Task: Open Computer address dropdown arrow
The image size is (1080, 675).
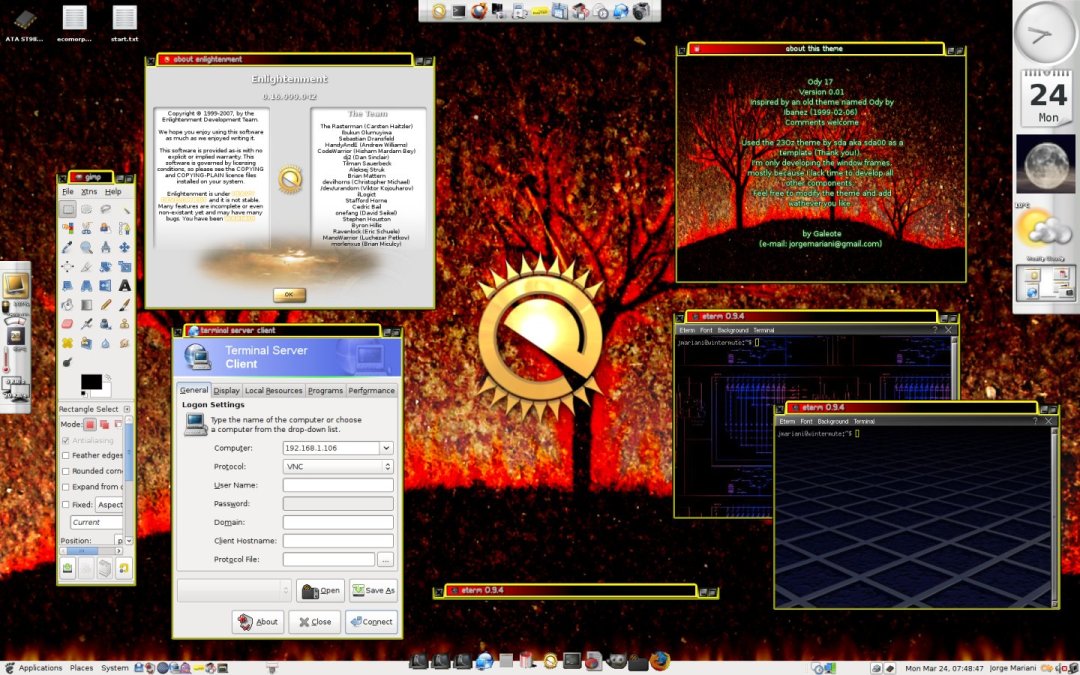Action: tap(386, 448)
